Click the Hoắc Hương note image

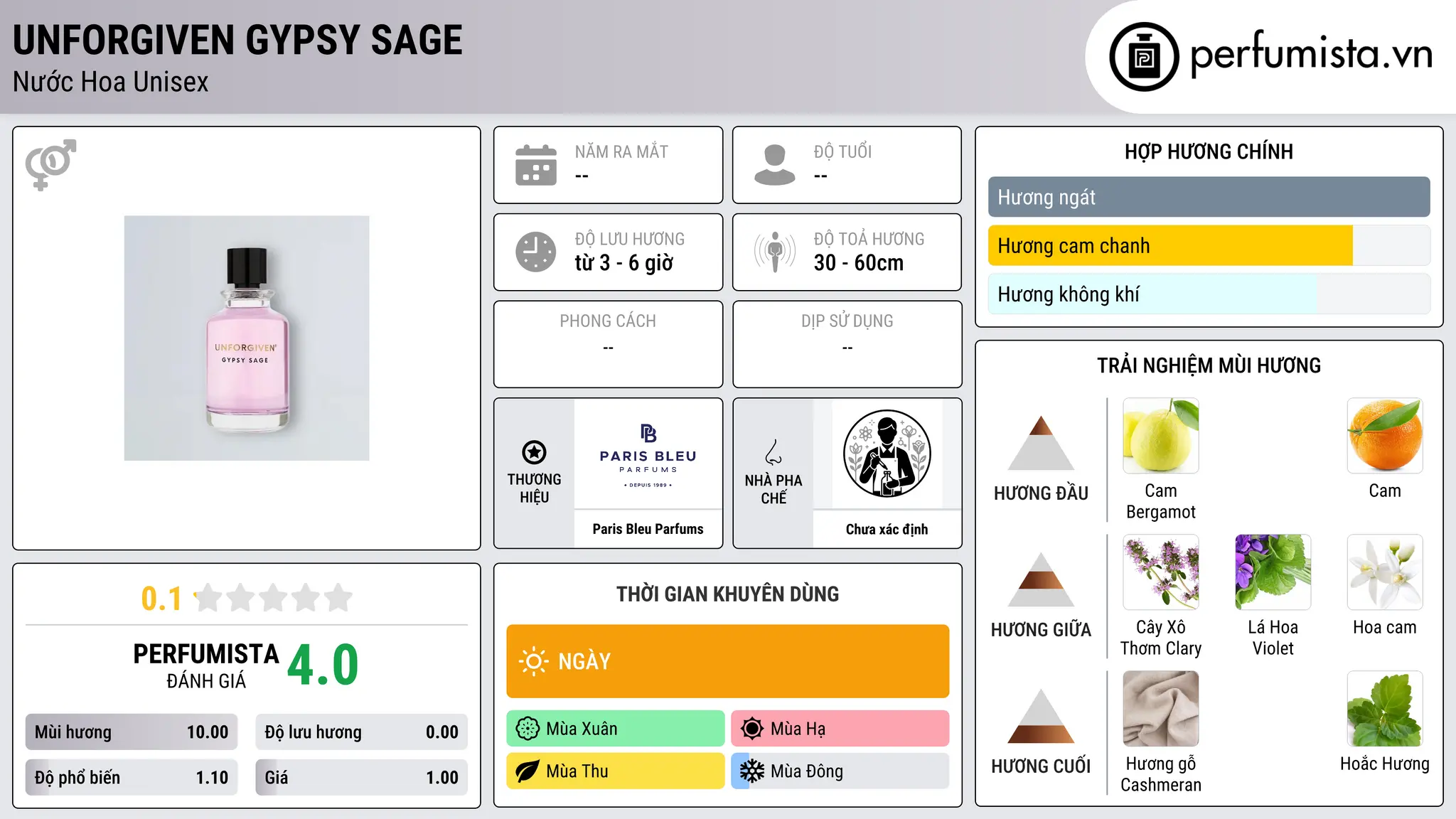1385,709
